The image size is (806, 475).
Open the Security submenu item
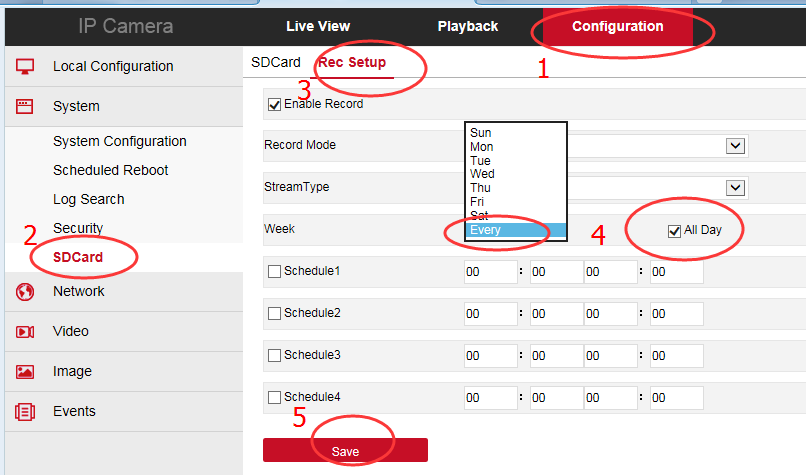[x=78, y=228]
